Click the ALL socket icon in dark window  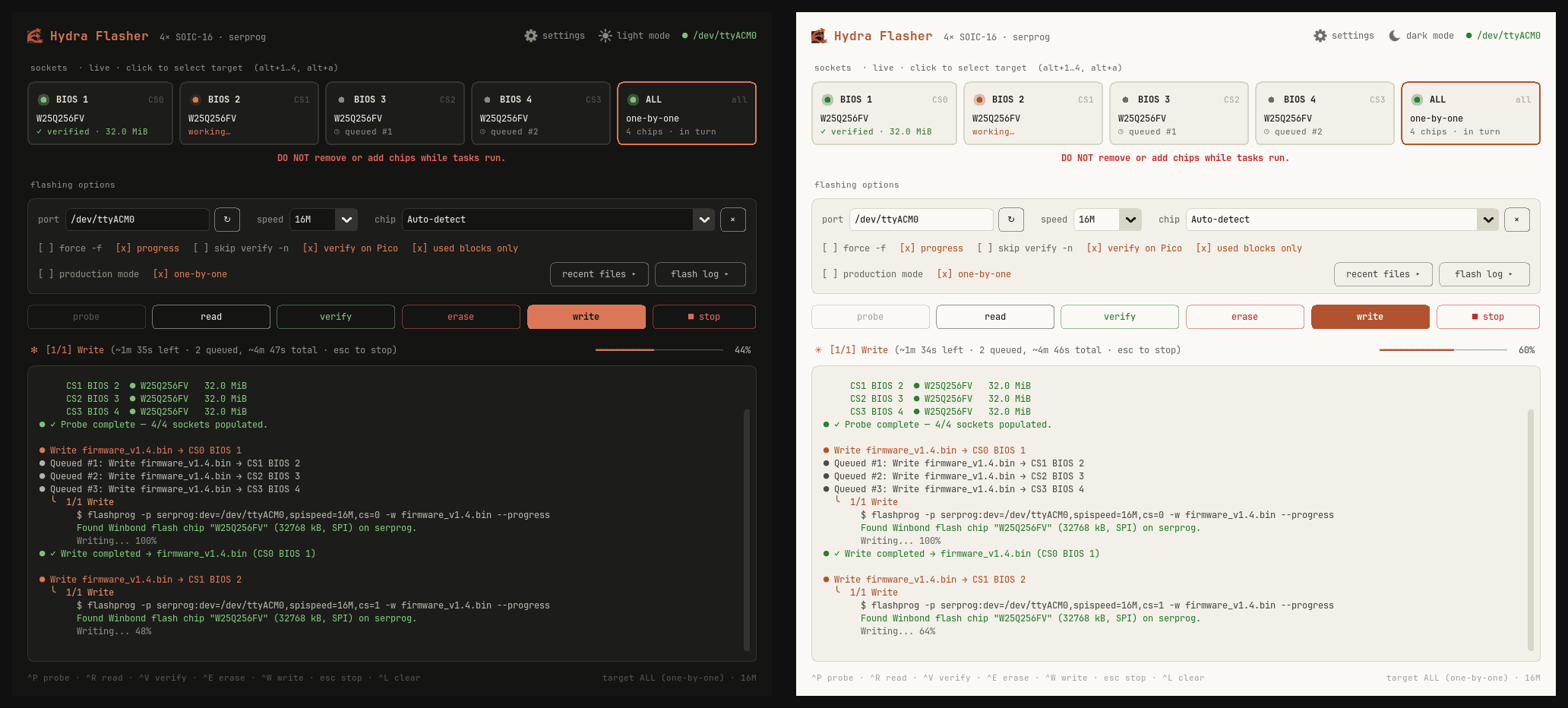633,100
